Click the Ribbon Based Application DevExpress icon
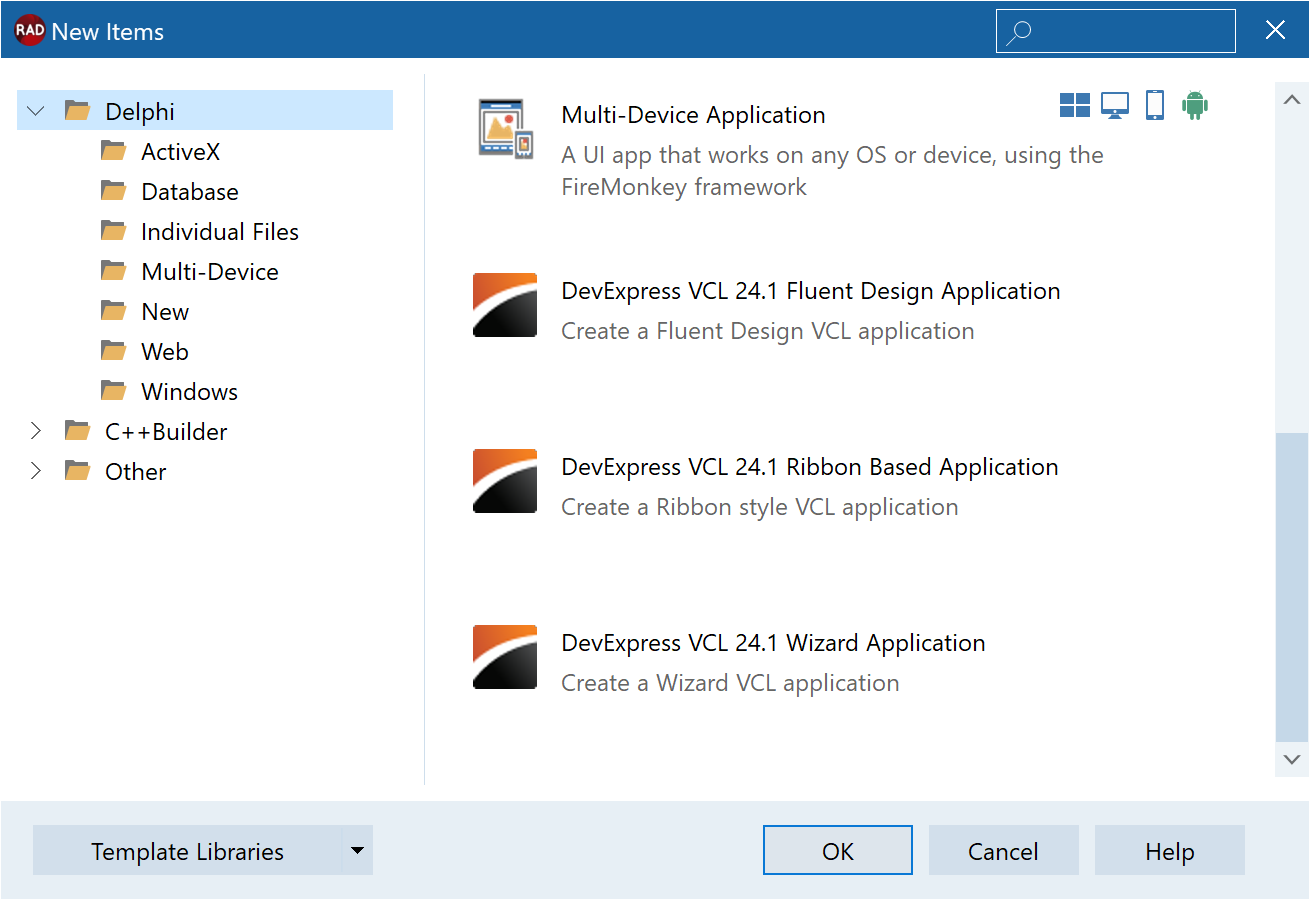 [505, 482]
